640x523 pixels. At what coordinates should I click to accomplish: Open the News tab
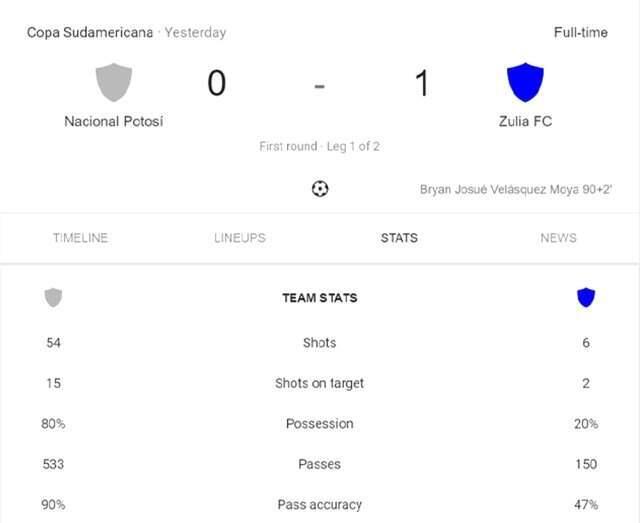[558, 238]
